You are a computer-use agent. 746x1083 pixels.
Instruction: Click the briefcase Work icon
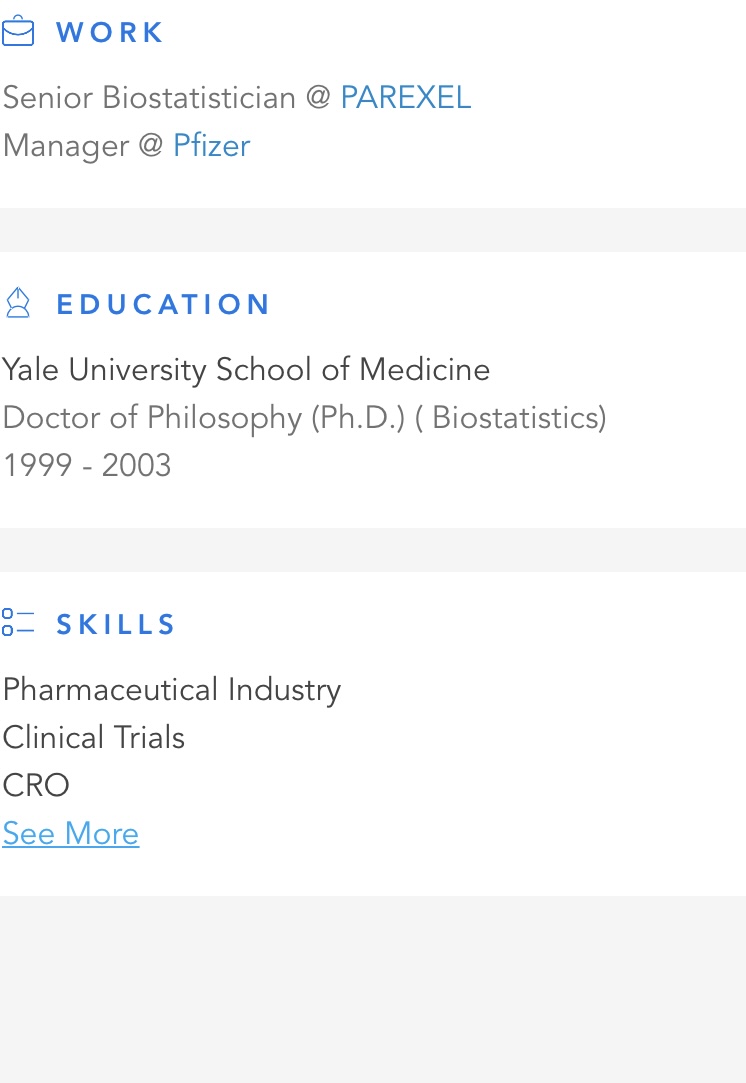18,31
